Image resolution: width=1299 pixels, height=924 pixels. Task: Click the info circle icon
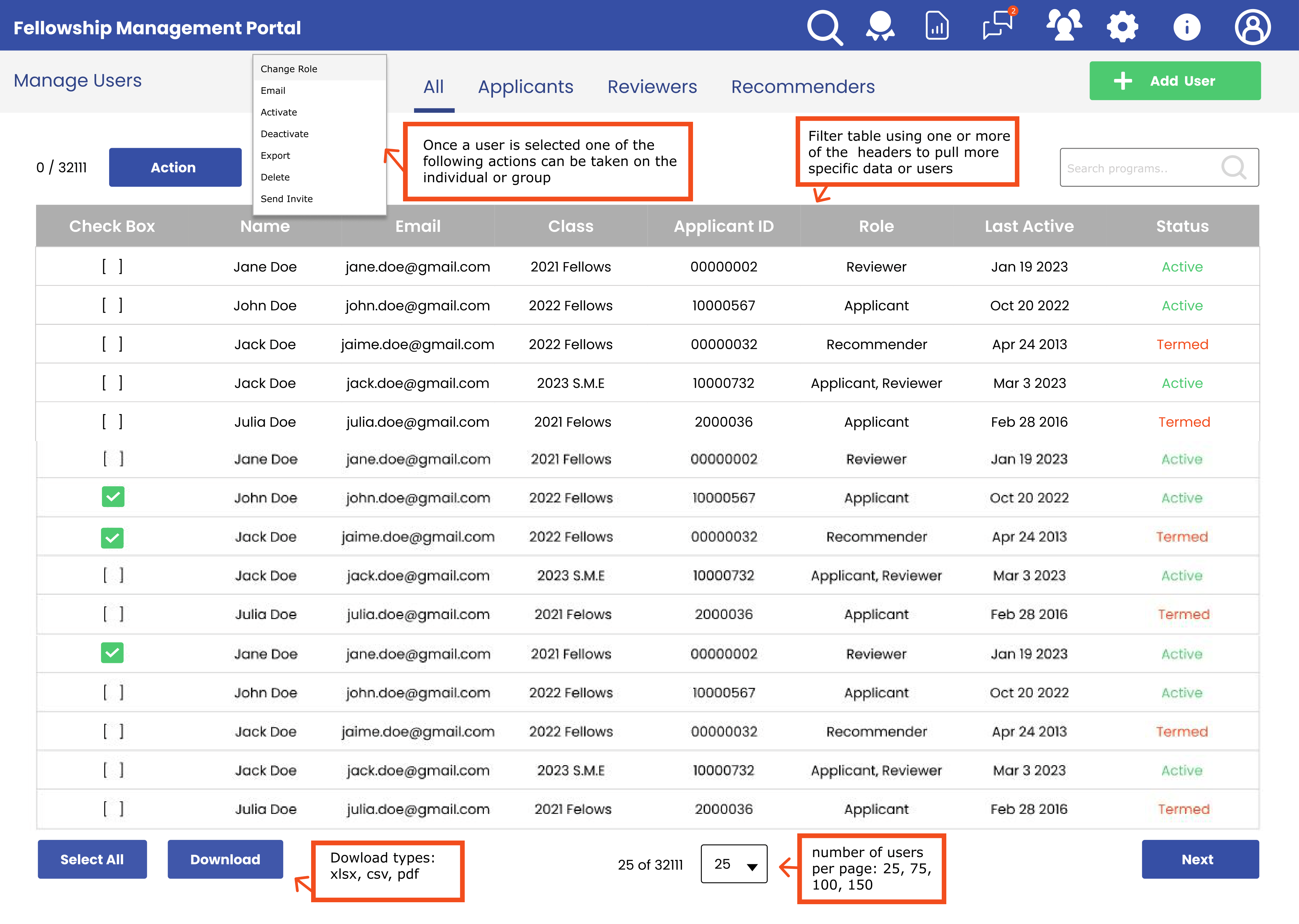click(1186, 27)
